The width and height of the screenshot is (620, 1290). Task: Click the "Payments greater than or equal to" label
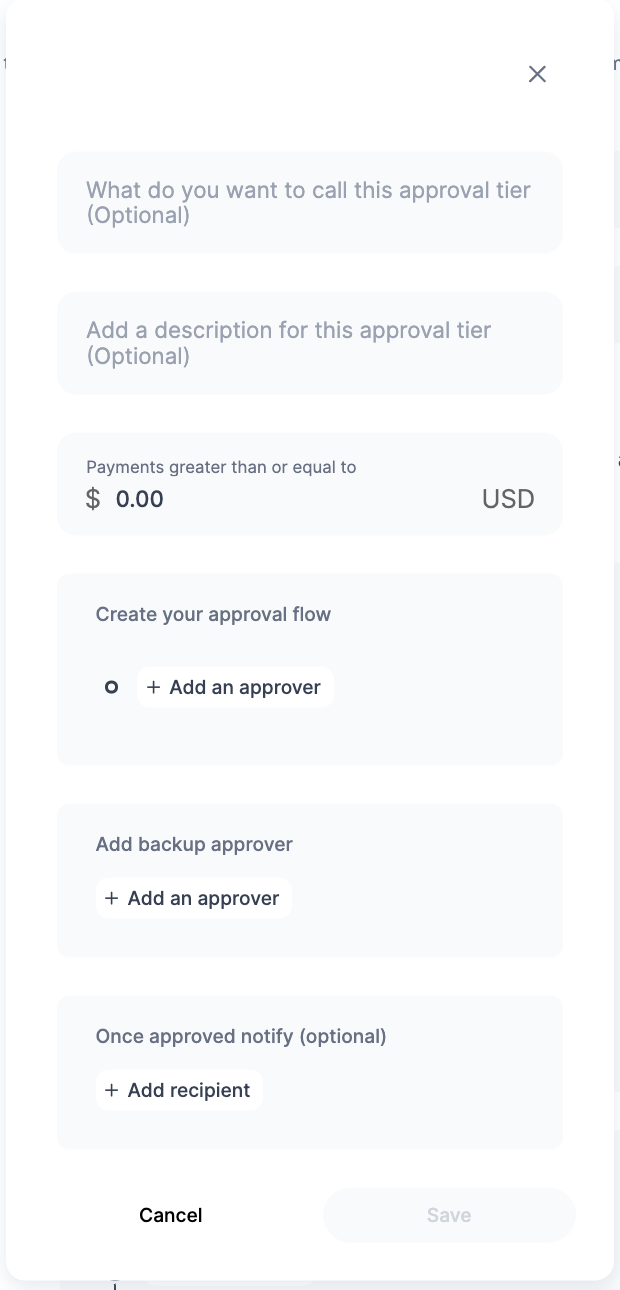221,467
